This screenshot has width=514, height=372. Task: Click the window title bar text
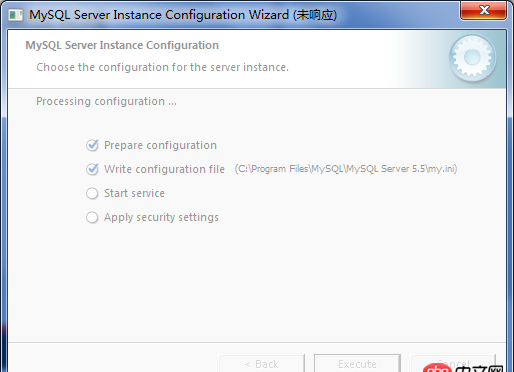183,15
